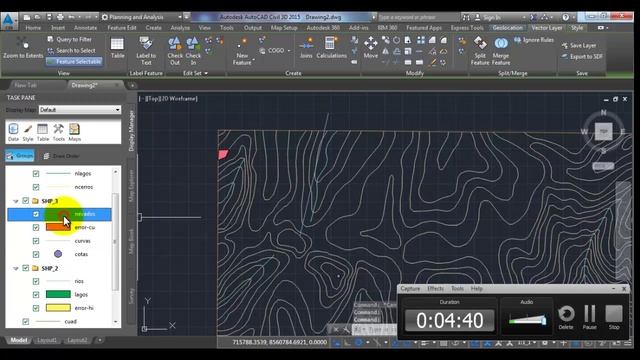Click Query to Filter
Viewport: 640px width, 360px height.
click(69, 39)
